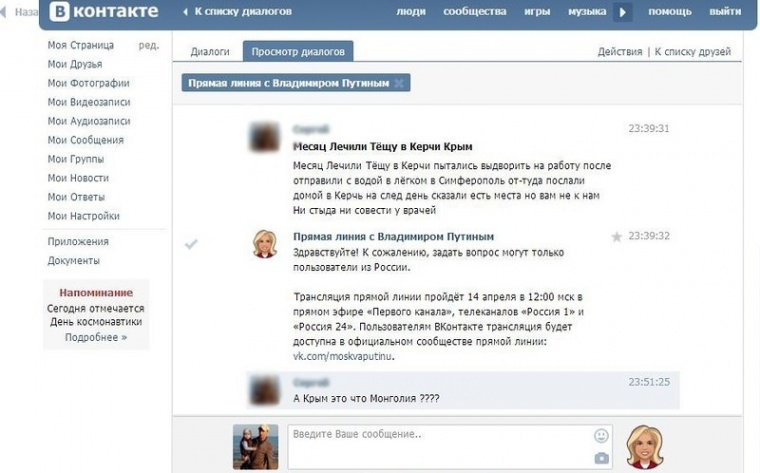Expand the reminder with Подробнее »
Viewport: 760px width, 473px height.
96,337
